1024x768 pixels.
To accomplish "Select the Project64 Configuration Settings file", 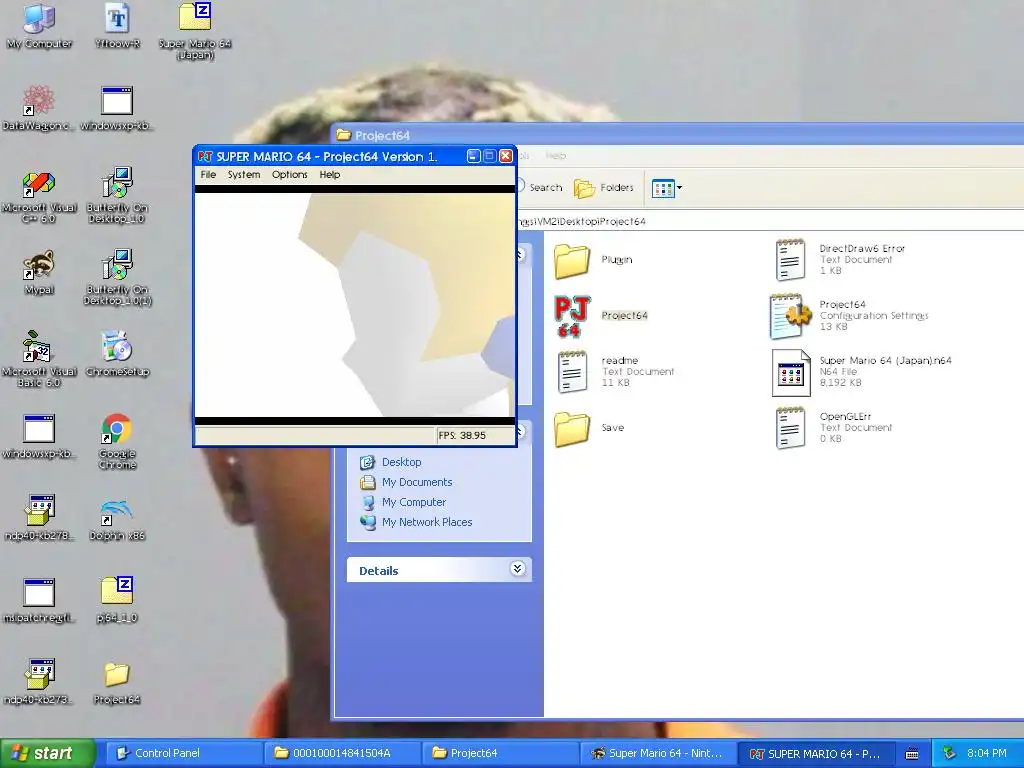I will point(790,316).
